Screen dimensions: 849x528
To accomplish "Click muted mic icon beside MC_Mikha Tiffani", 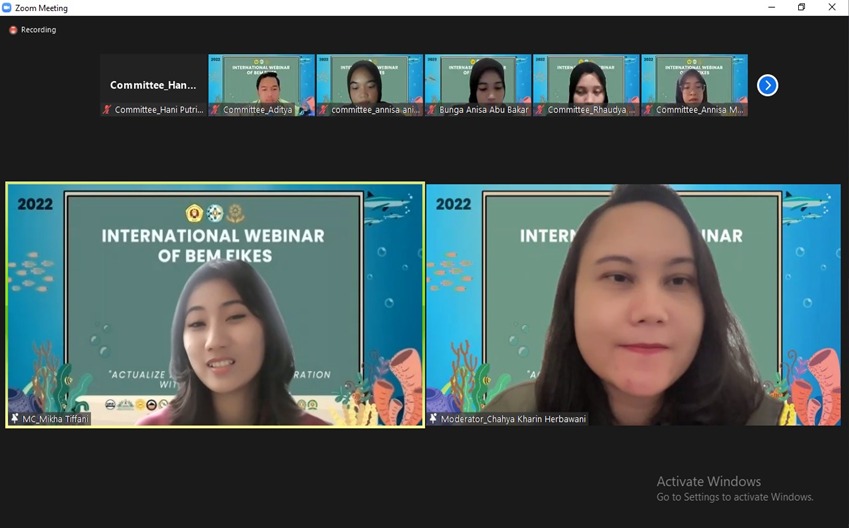I will coord(15,419).
